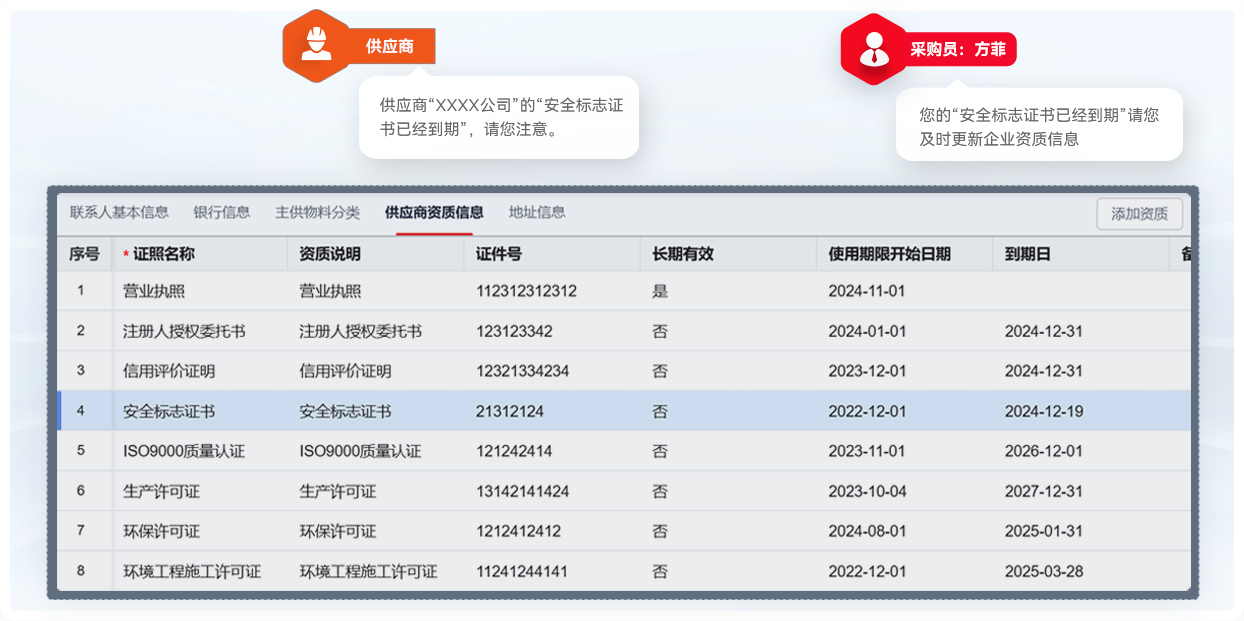The image size is (1244, 621).
Task: Click expiry date 2024-12-19
Action: 1043,411
